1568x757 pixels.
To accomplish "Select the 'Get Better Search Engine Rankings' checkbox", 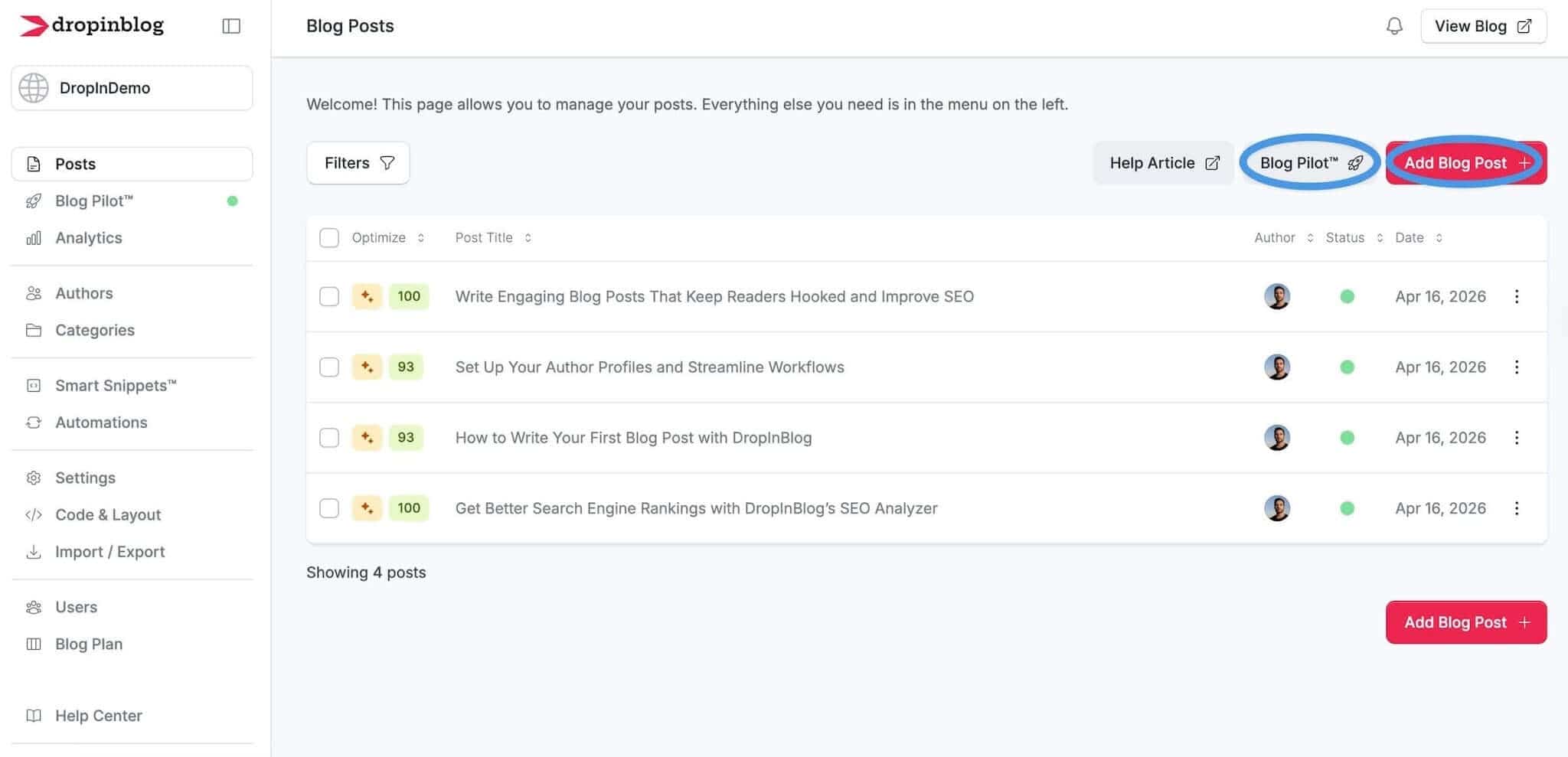I will (329, 508).
